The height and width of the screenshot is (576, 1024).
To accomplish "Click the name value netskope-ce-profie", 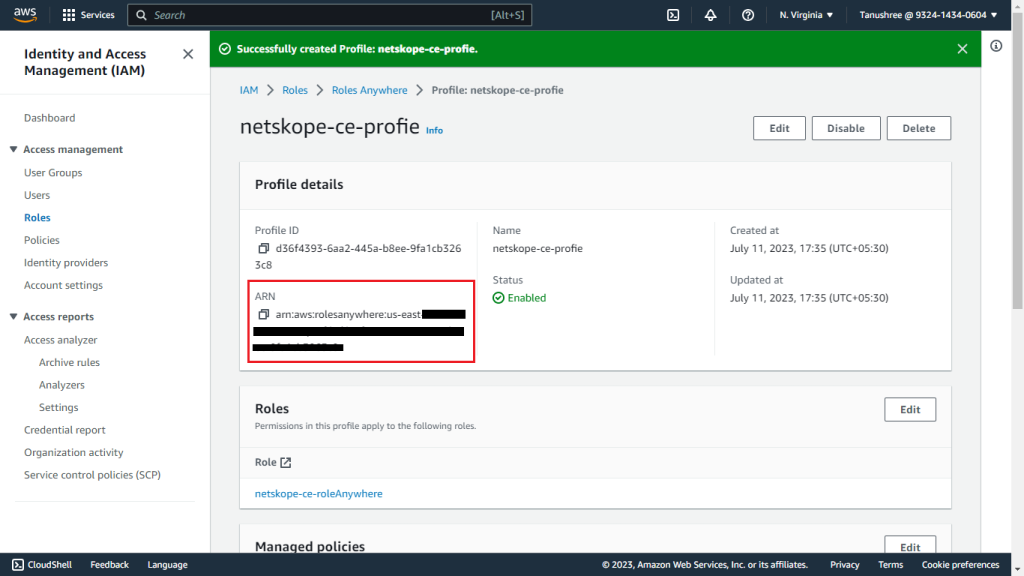I will 537,248.
